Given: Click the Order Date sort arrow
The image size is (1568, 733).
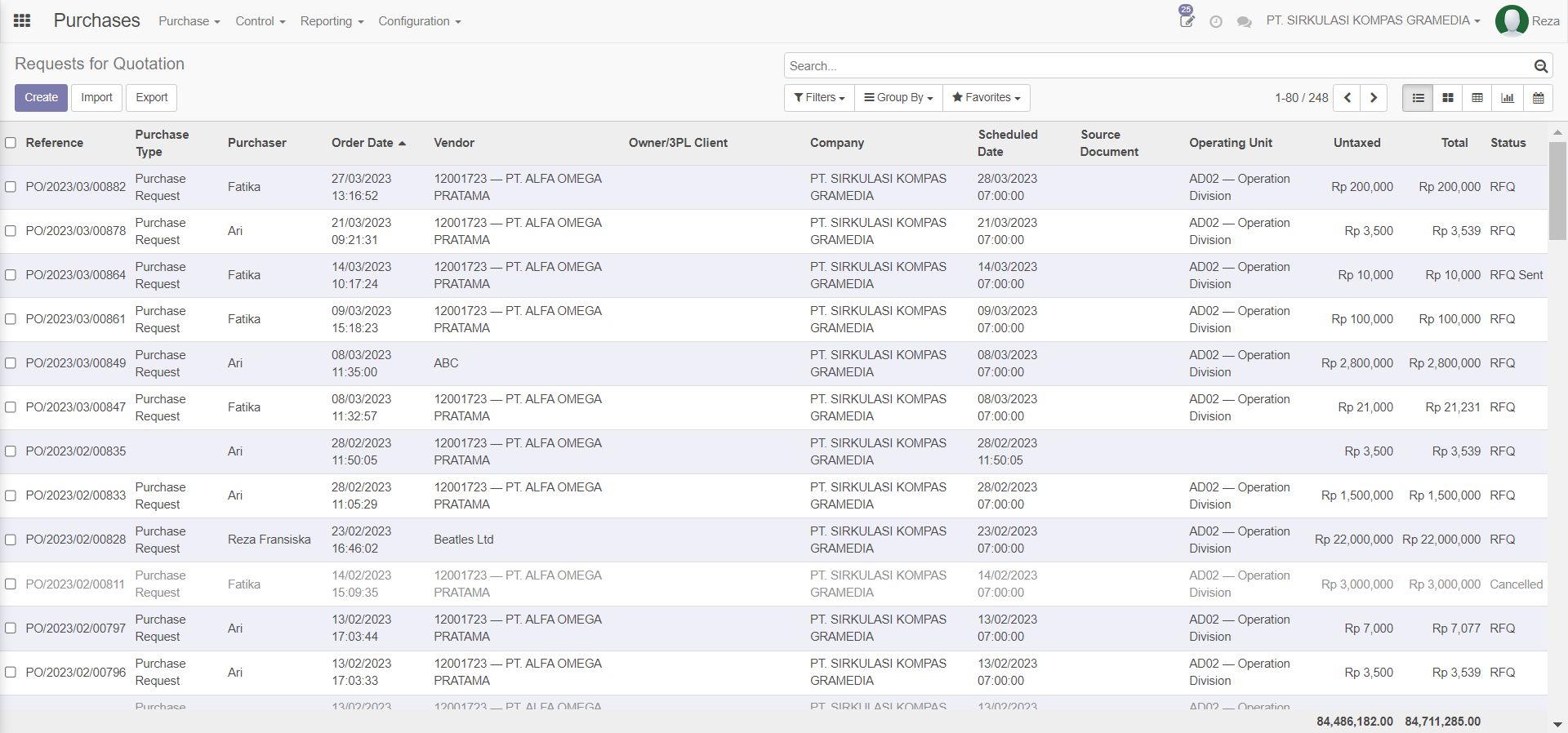Looking at the screenshot, I should pos(402,144).
